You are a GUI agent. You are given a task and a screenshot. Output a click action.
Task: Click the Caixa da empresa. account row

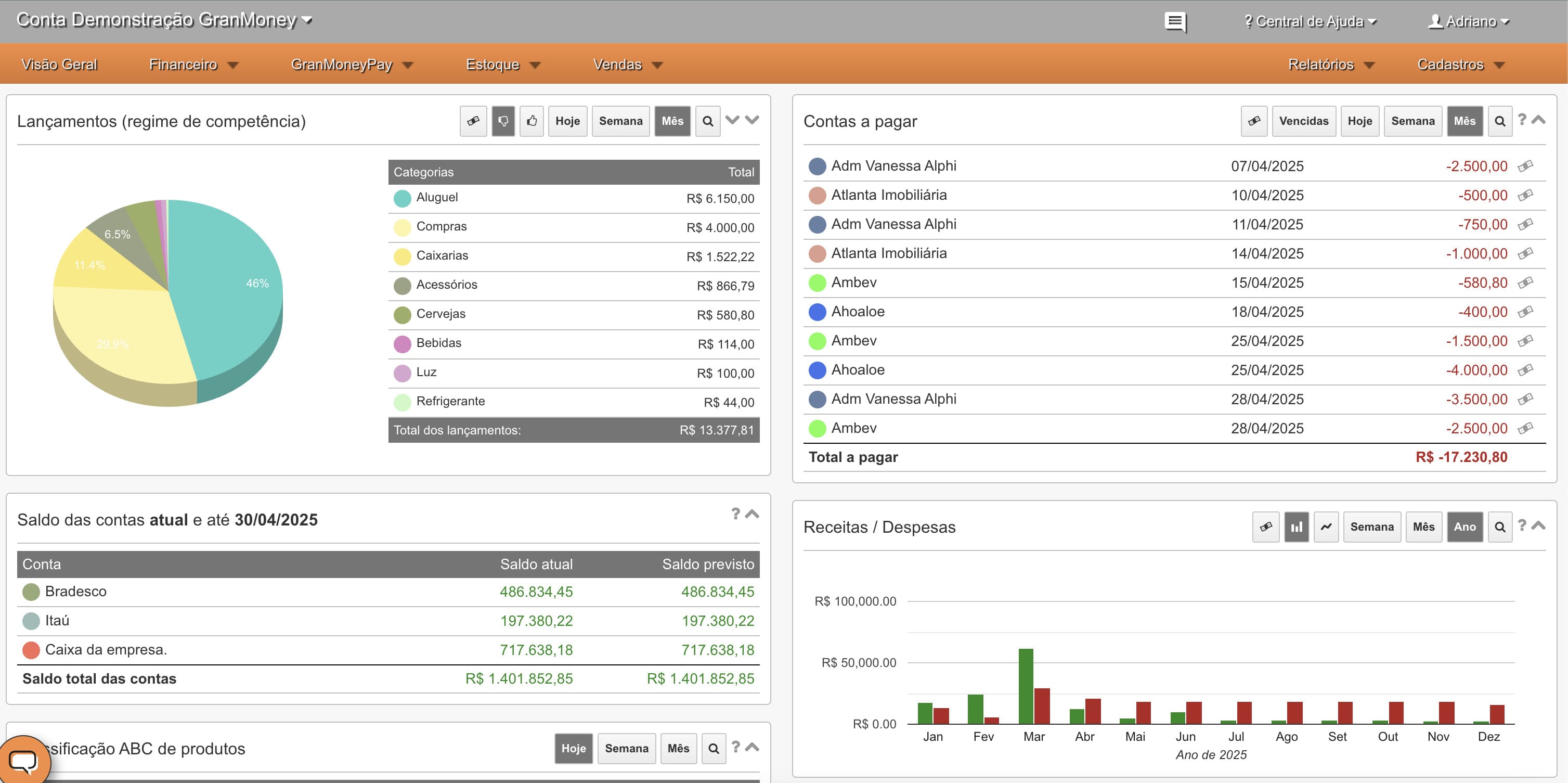click(x=388, y=650)
